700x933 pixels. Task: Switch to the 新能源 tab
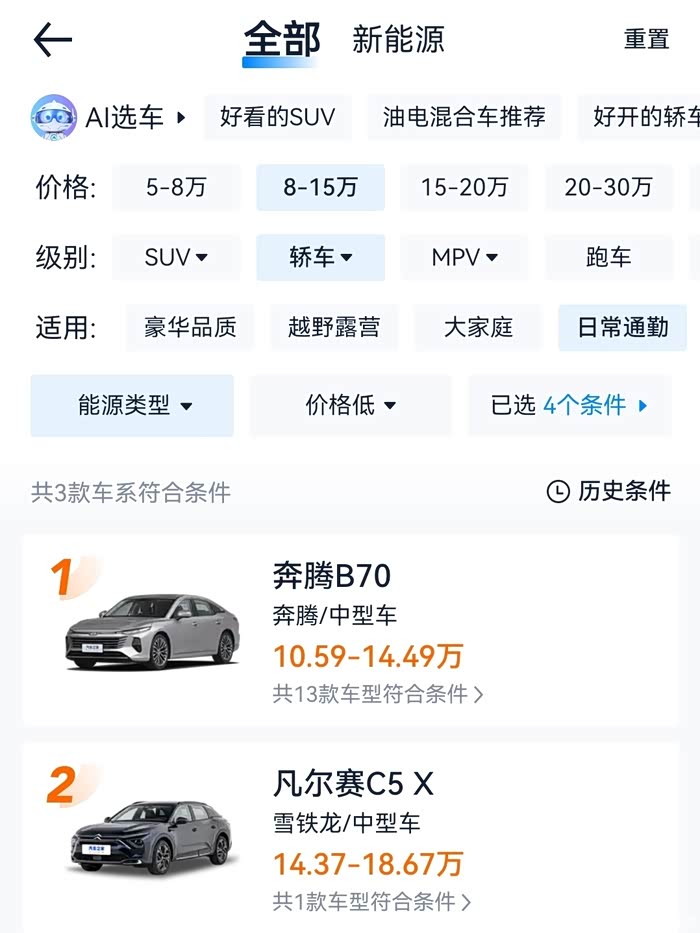(x=398, y=40)
